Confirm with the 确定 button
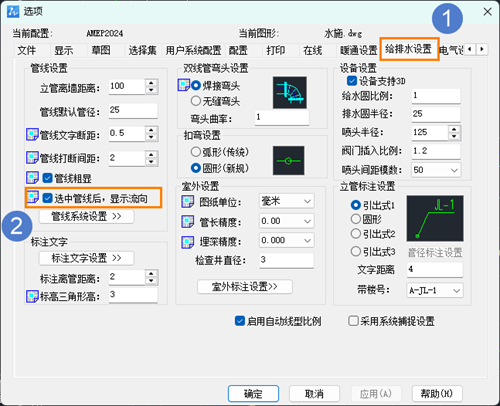This screenshot has height=406, width=500. (253, 394)
